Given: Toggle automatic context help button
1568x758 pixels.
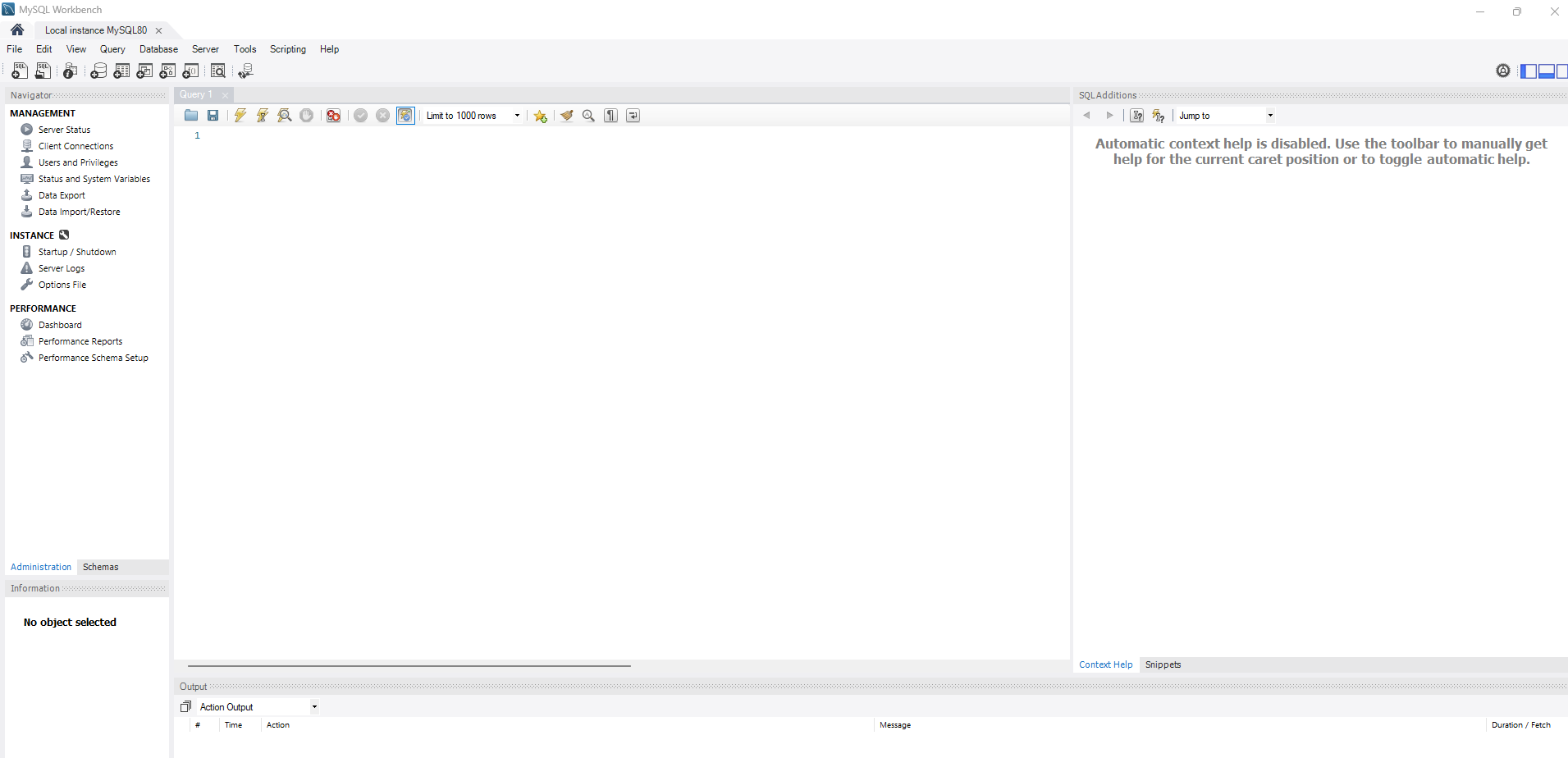Looking at the screenshot, I should tap(1137, 116).
